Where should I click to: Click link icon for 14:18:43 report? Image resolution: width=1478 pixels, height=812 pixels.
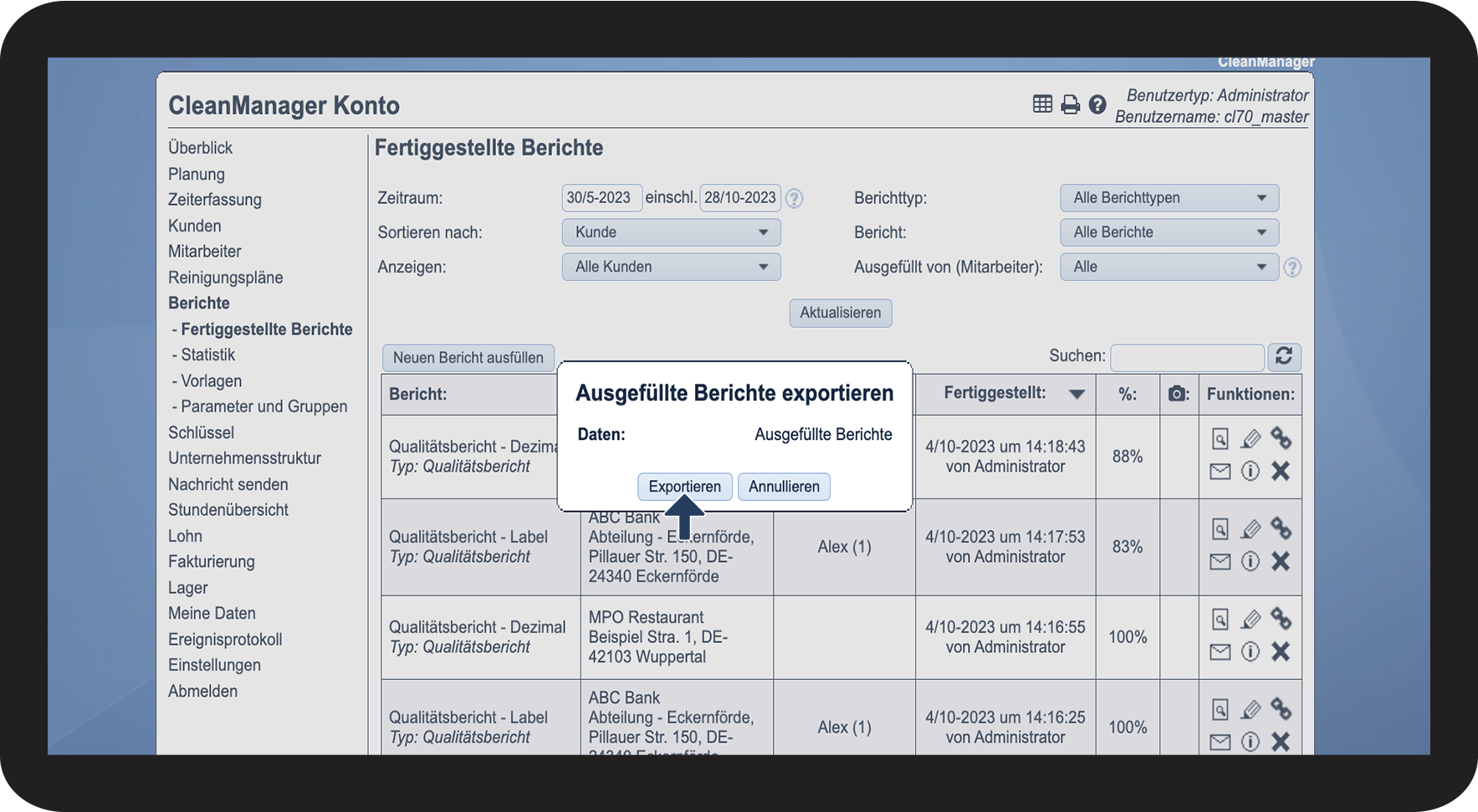(1281, 438)
